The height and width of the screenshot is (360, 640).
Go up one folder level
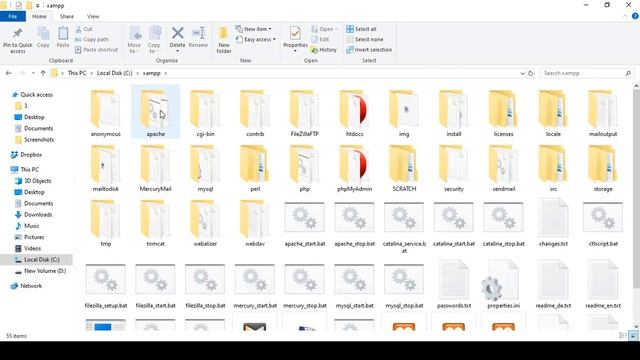(43, 73)
